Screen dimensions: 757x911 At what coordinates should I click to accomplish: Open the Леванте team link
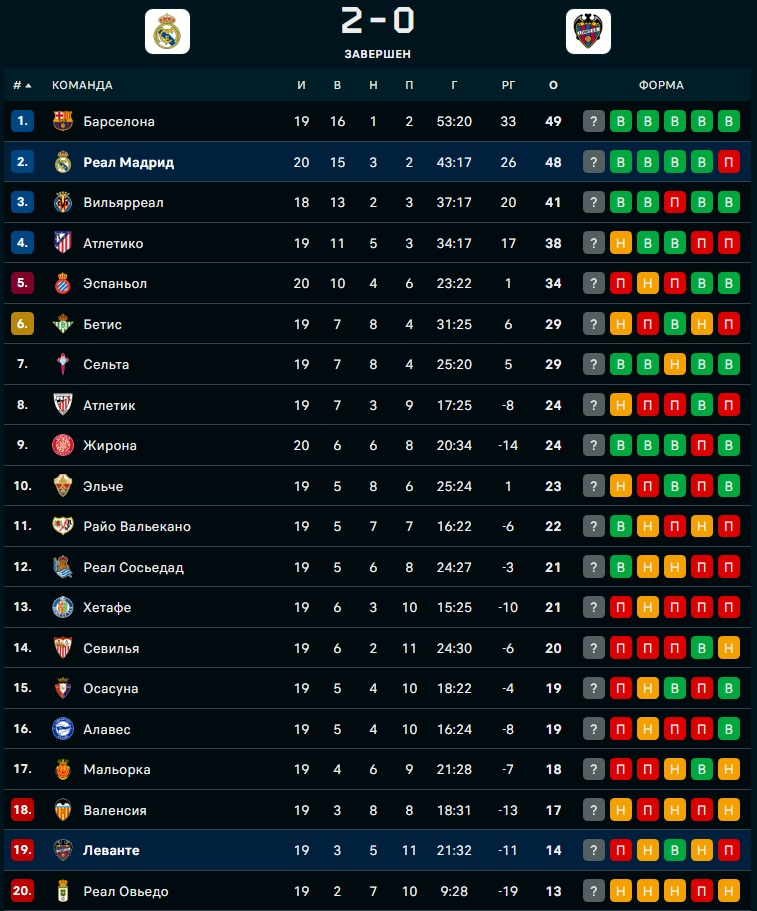click(111, 851)
